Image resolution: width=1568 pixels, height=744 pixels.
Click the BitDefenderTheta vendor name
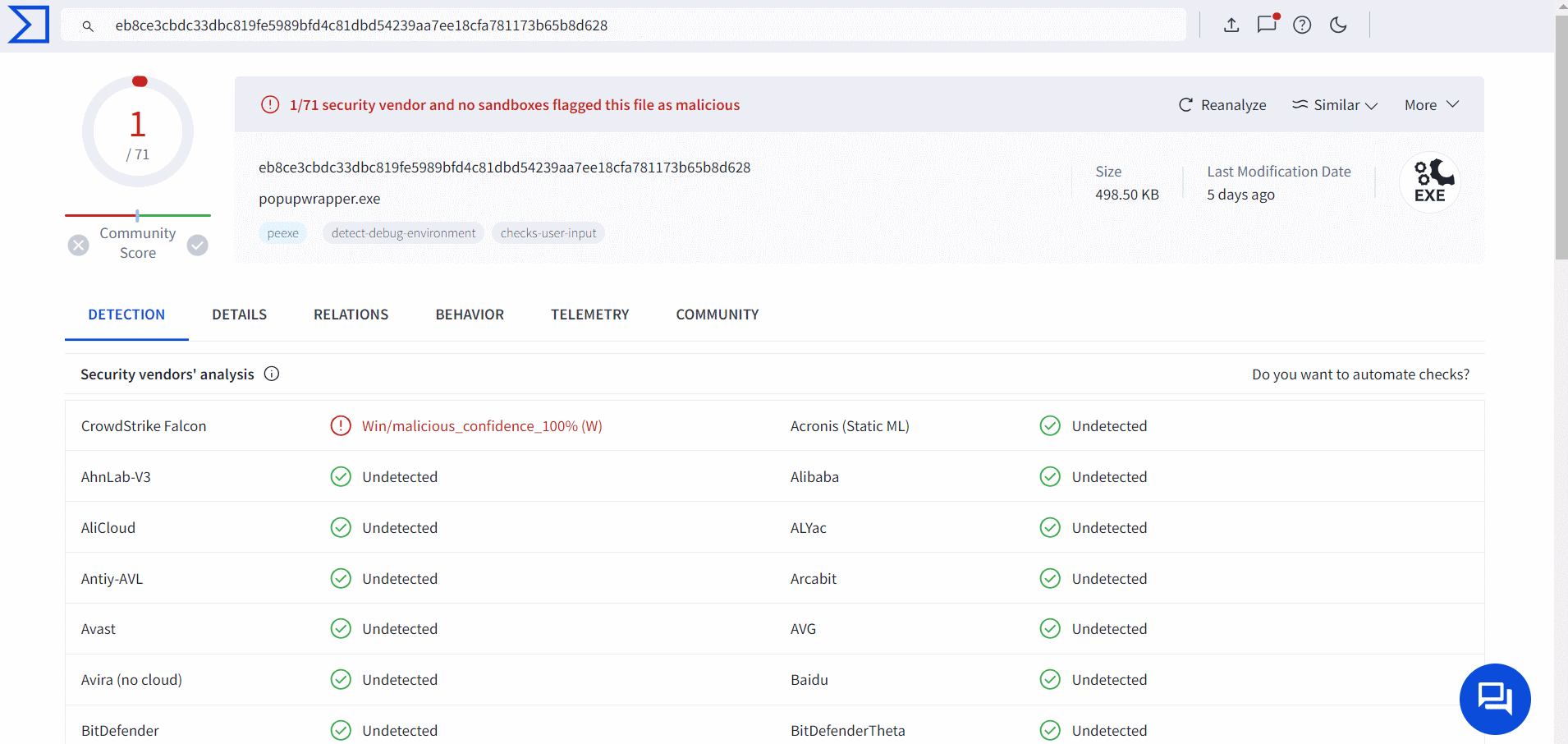pos(848,731)
